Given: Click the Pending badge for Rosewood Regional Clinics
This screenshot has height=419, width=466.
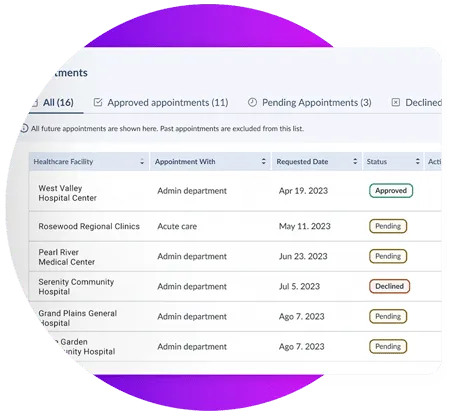Looking at the screenshot, I should point(388,226).
